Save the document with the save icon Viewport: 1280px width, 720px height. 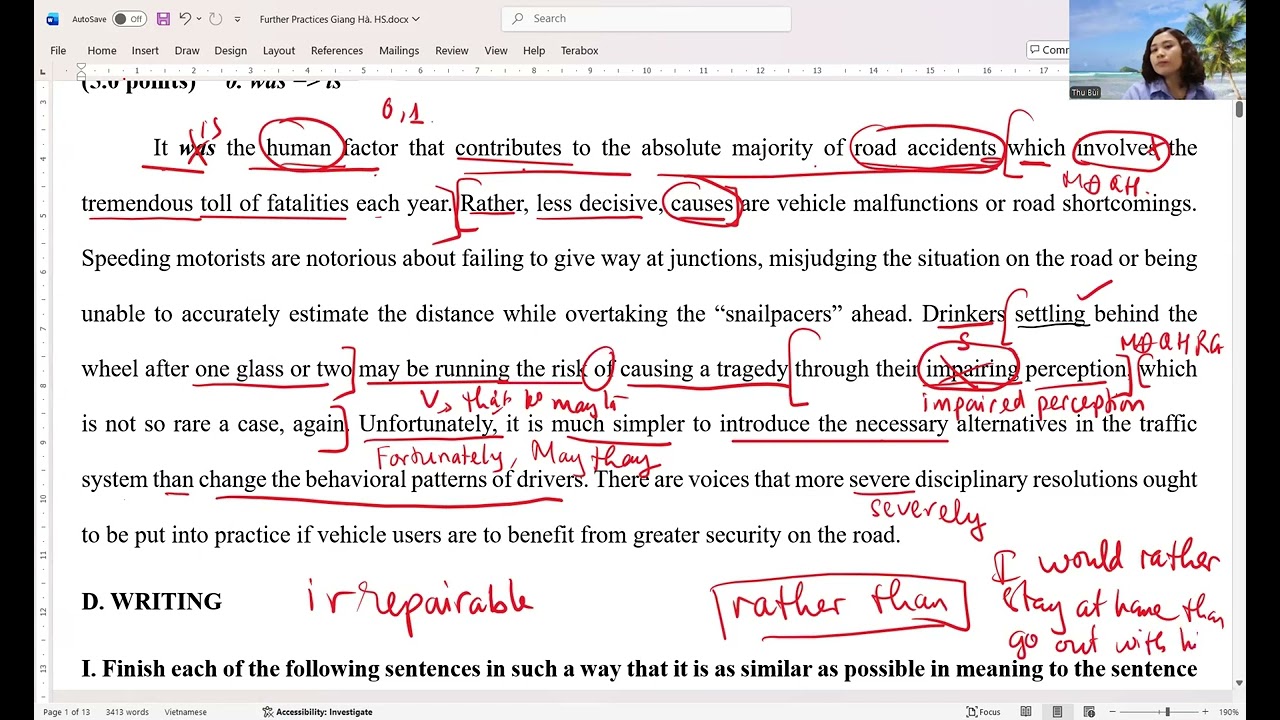[x=163, y=19]
